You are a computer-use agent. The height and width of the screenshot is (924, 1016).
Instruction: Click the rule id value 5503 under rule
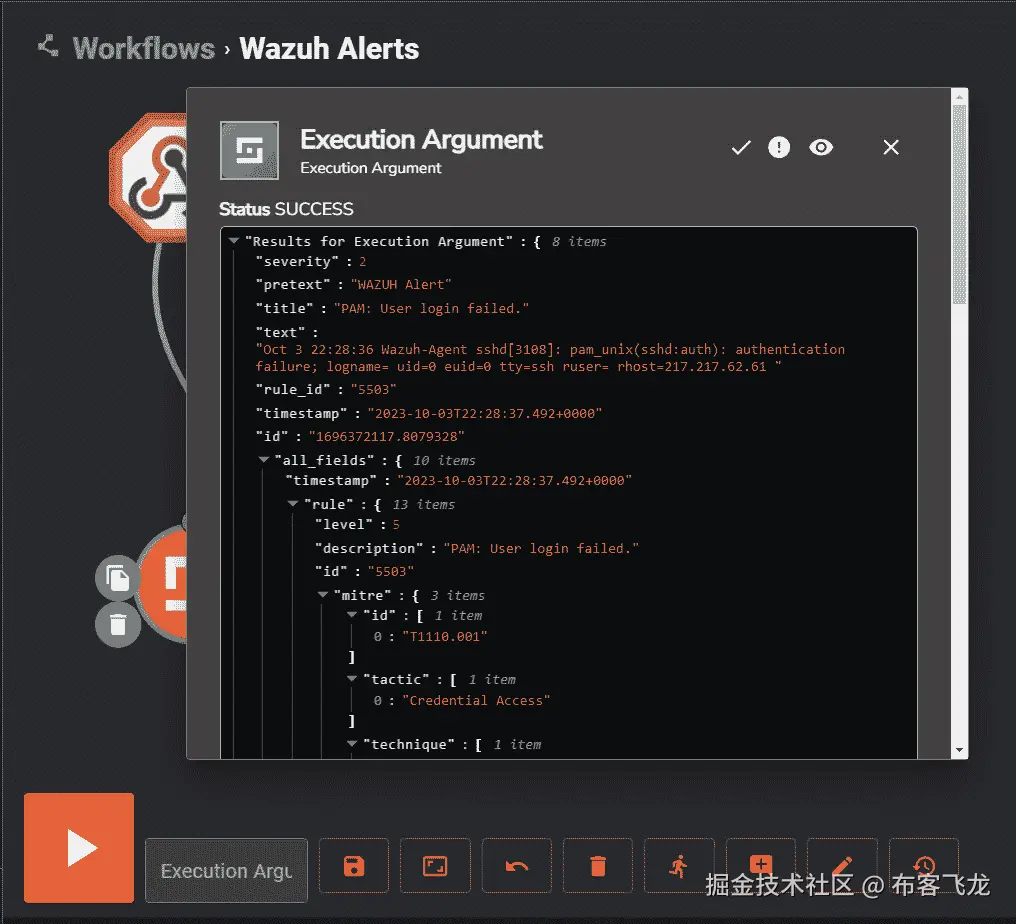click(x=391, y=572)
